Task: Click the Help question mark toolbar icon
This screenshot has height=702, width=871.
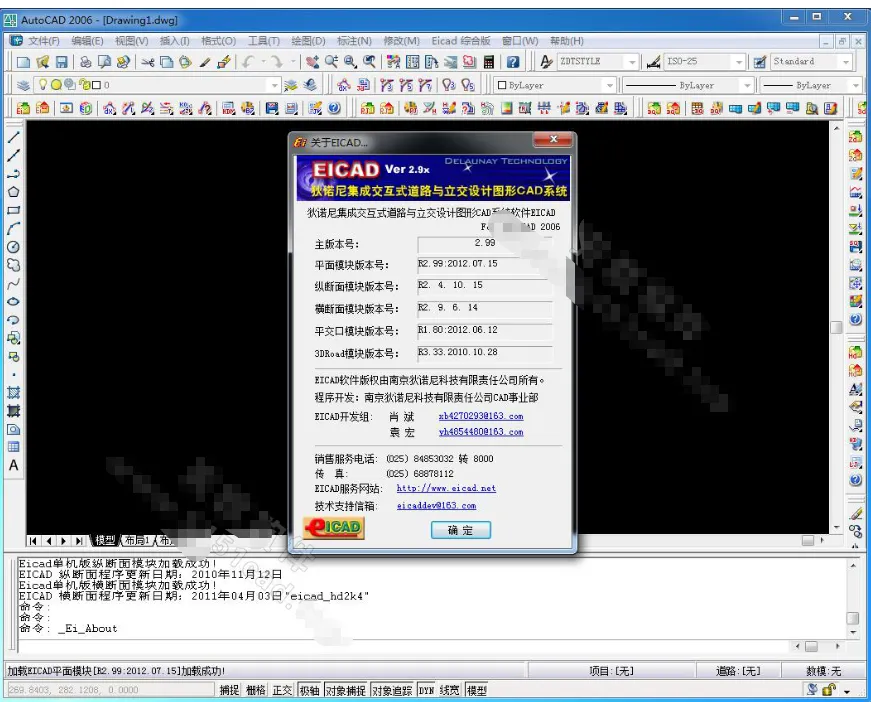Action: click(x=513, y=62)
